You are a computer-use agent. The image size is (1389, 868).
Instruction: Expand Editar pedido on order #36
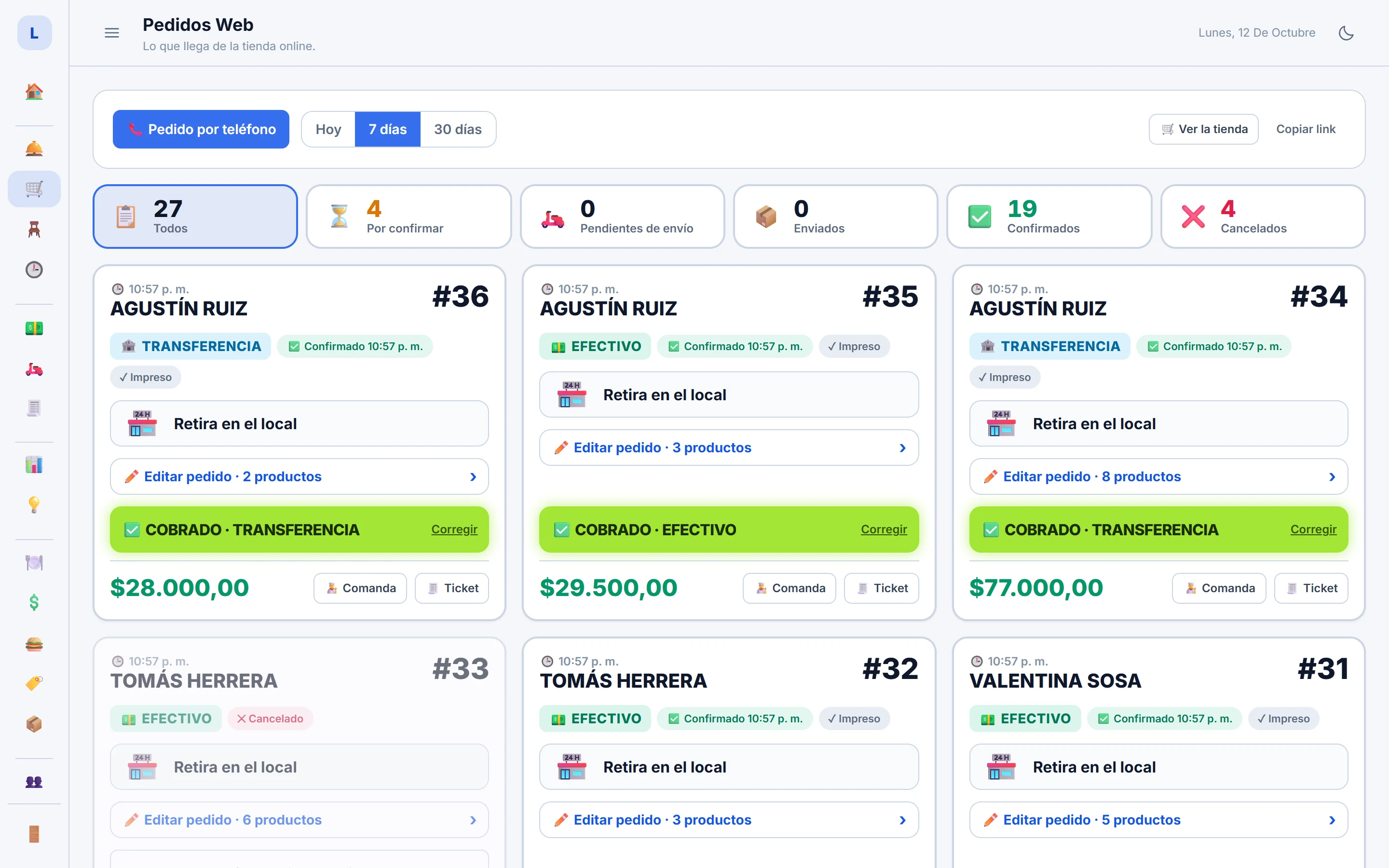pyautogui.click(x=299, y=476)
